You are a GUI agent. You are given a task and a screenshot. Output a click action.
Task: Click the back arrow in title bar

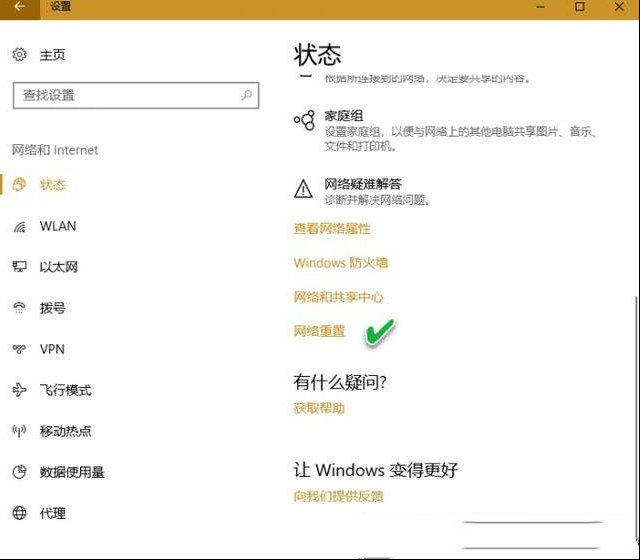tap(19, 7)
